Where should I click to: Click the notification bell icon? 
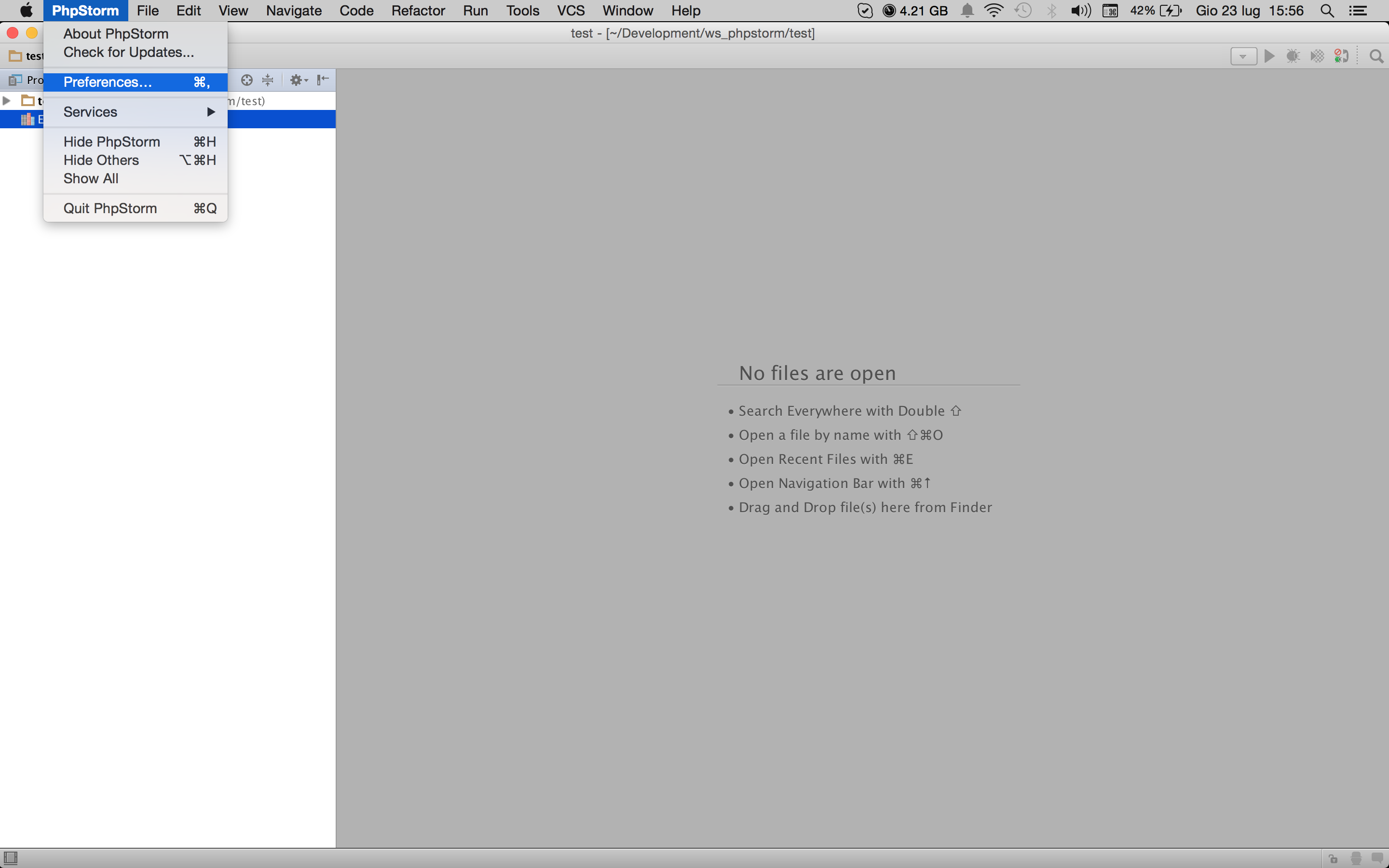[967, 10]
